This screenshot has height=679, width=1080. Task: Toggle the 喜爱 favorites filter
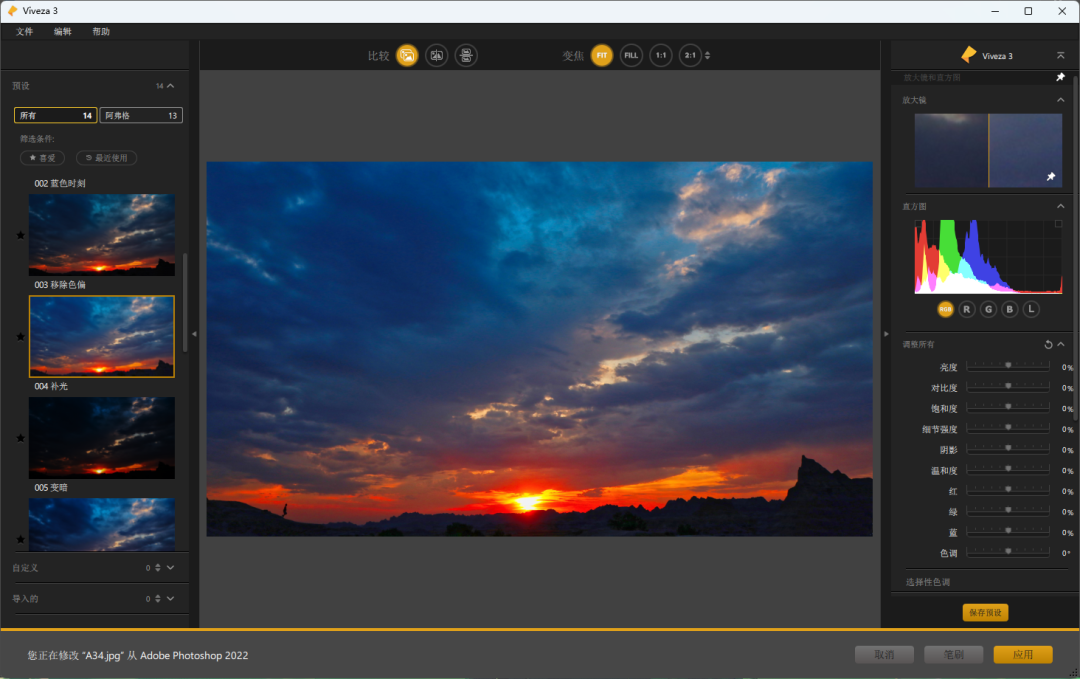(42, 158)
